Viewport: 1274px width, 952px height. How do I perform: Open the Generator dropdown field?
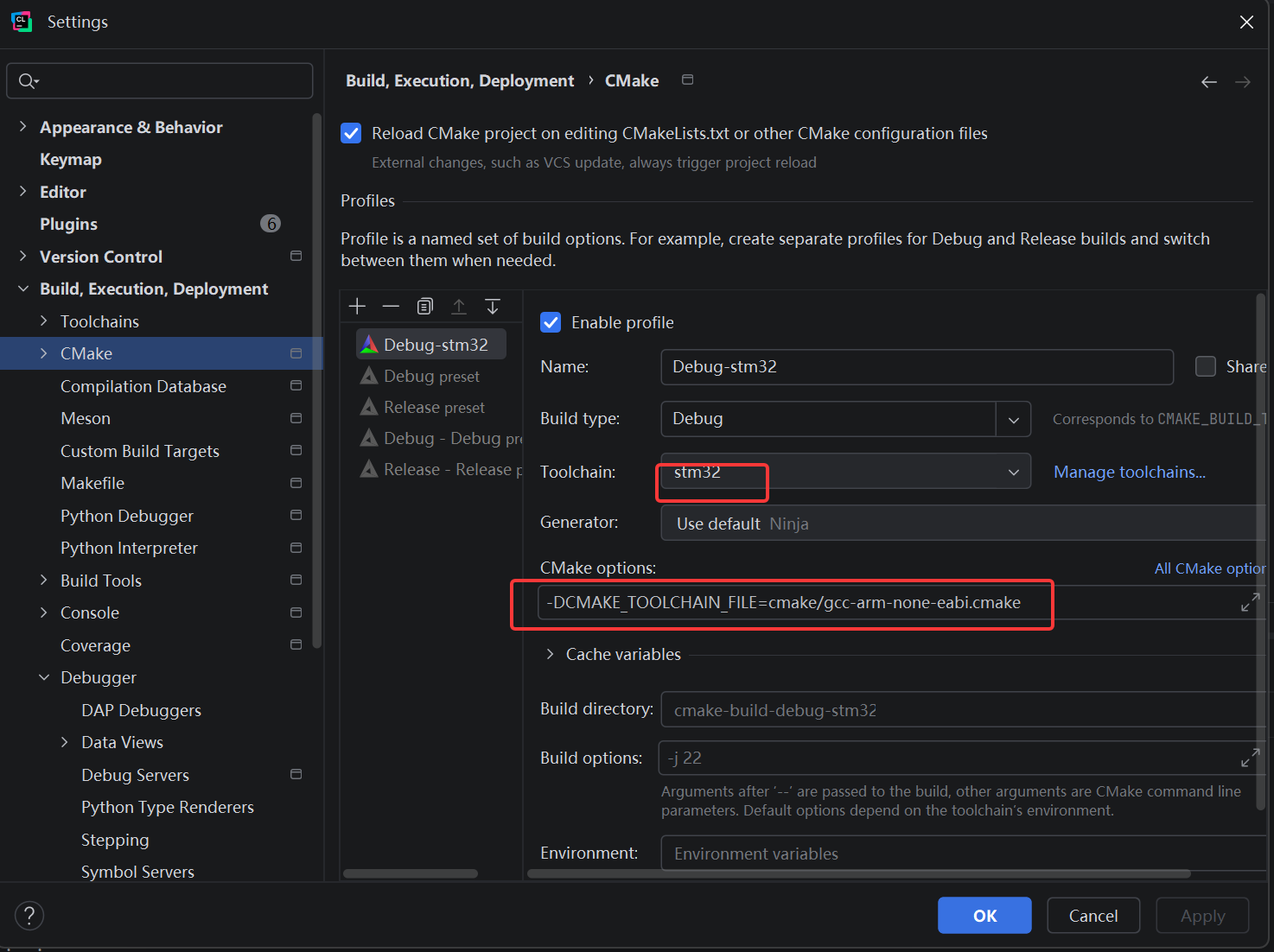click(x=964, y=524)
